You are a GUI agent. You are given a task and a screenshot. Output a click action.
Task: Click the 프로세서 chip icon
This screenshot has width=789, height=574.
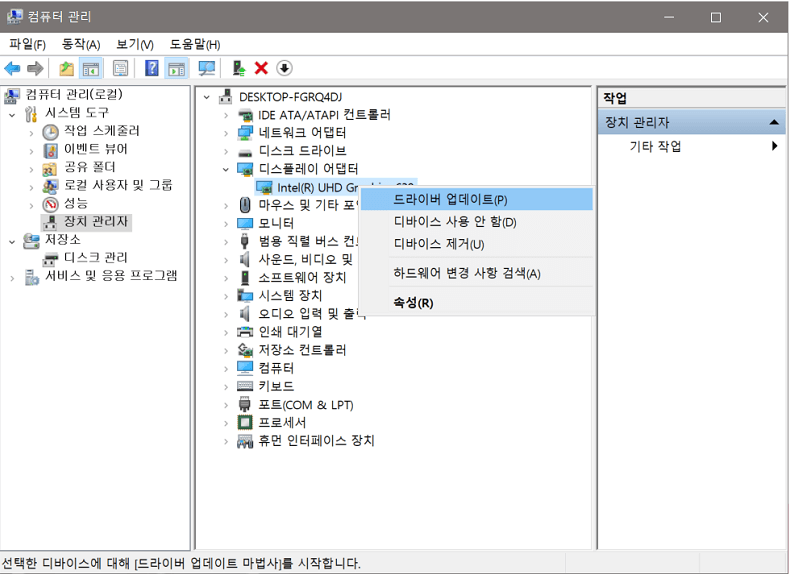[x=245, y=423]
